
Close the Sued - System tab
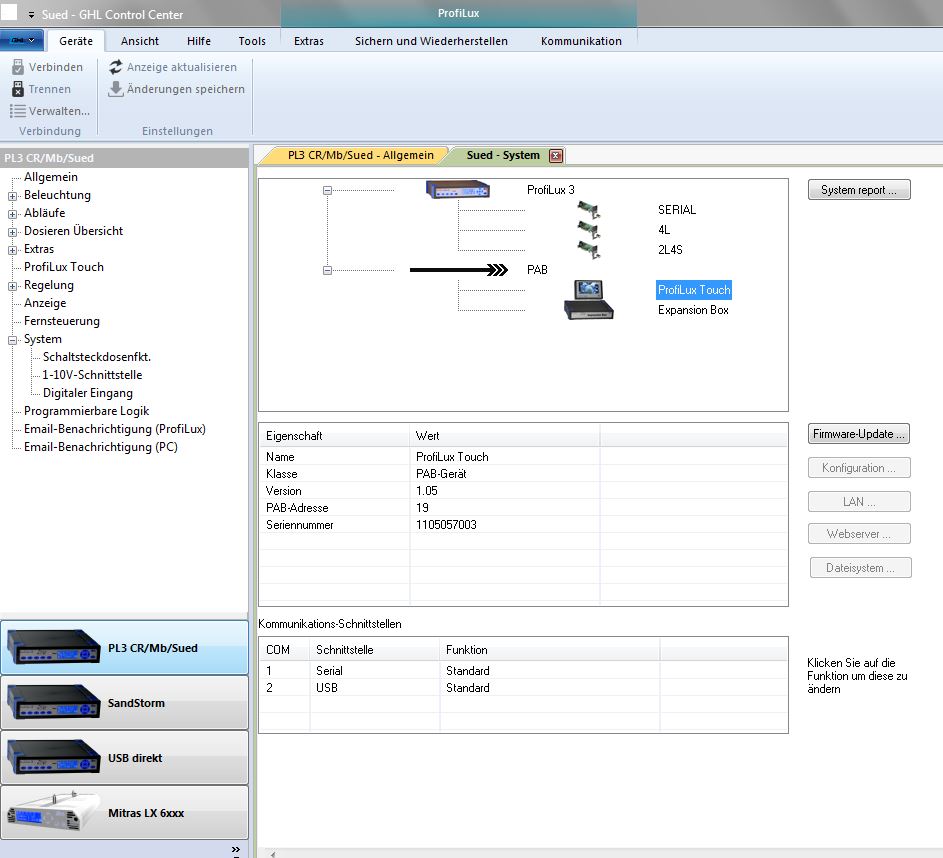(x=556, y=155)
